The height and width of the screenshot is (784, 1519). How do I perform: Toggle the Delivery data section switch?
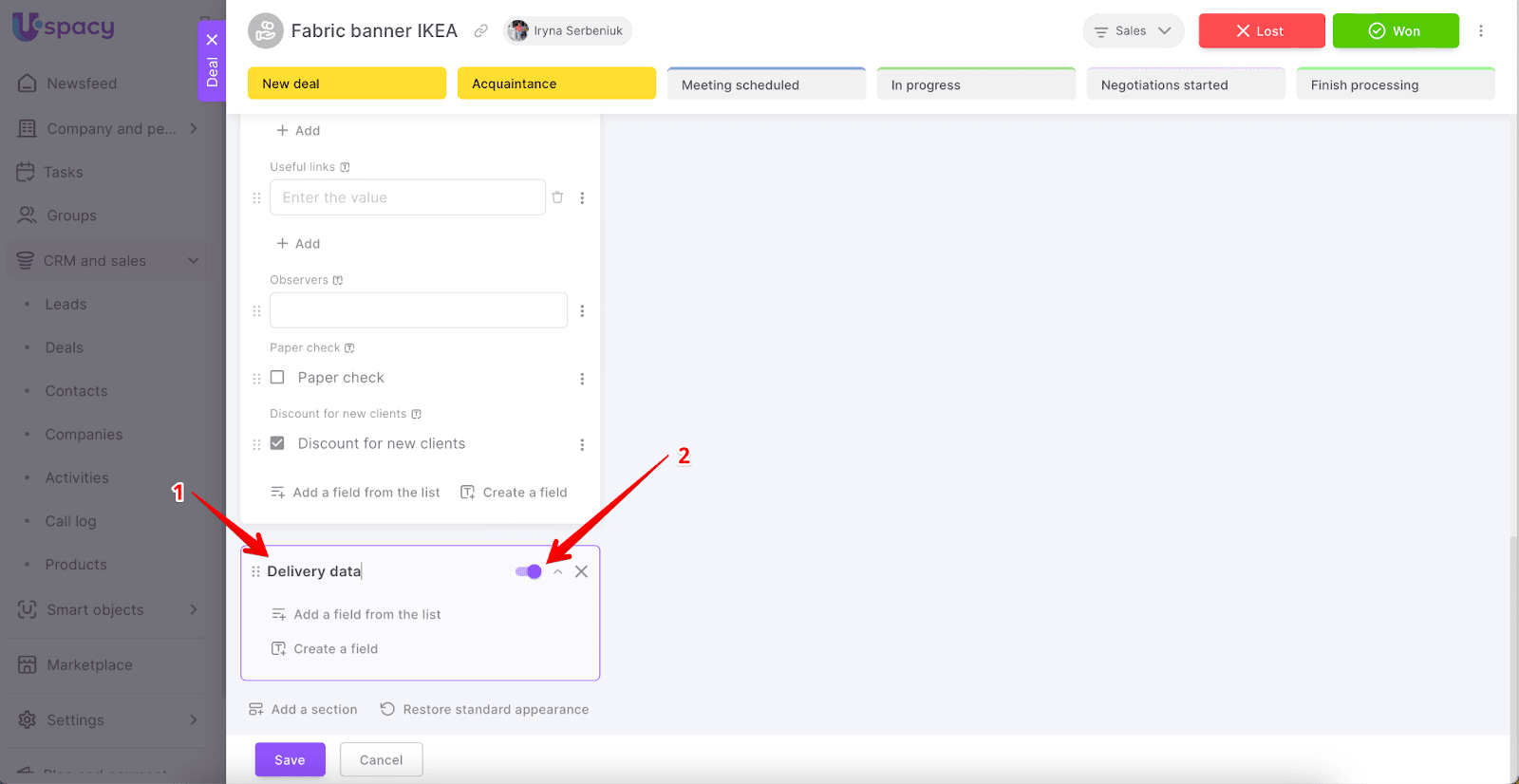click(529, 571)
